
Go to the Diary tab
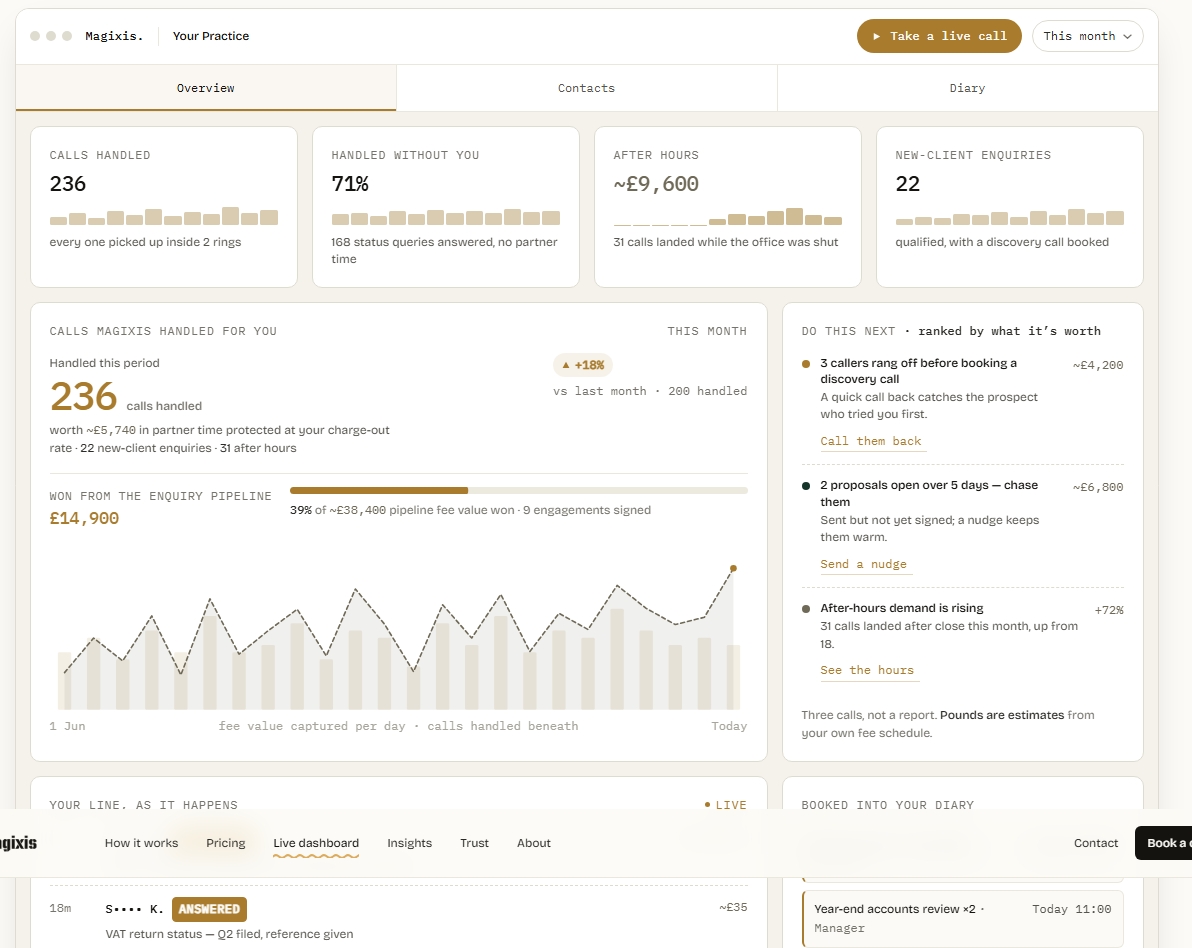click(967, 88)
